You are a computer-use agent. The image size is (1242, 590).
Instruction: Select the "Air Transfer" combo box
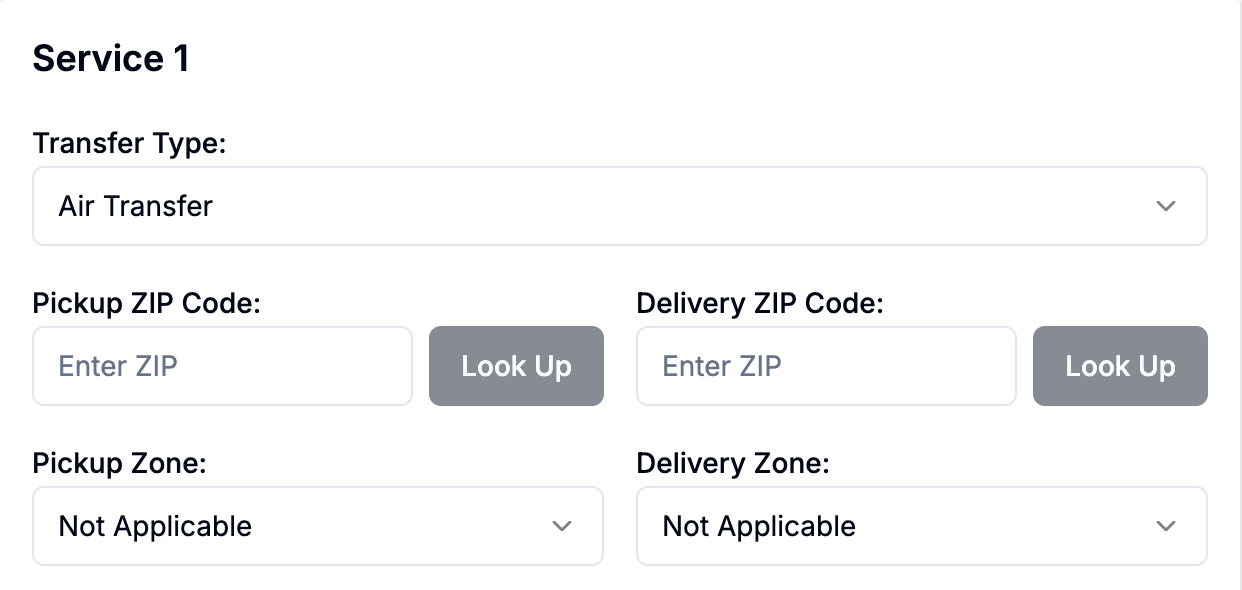tap(620, 206)
